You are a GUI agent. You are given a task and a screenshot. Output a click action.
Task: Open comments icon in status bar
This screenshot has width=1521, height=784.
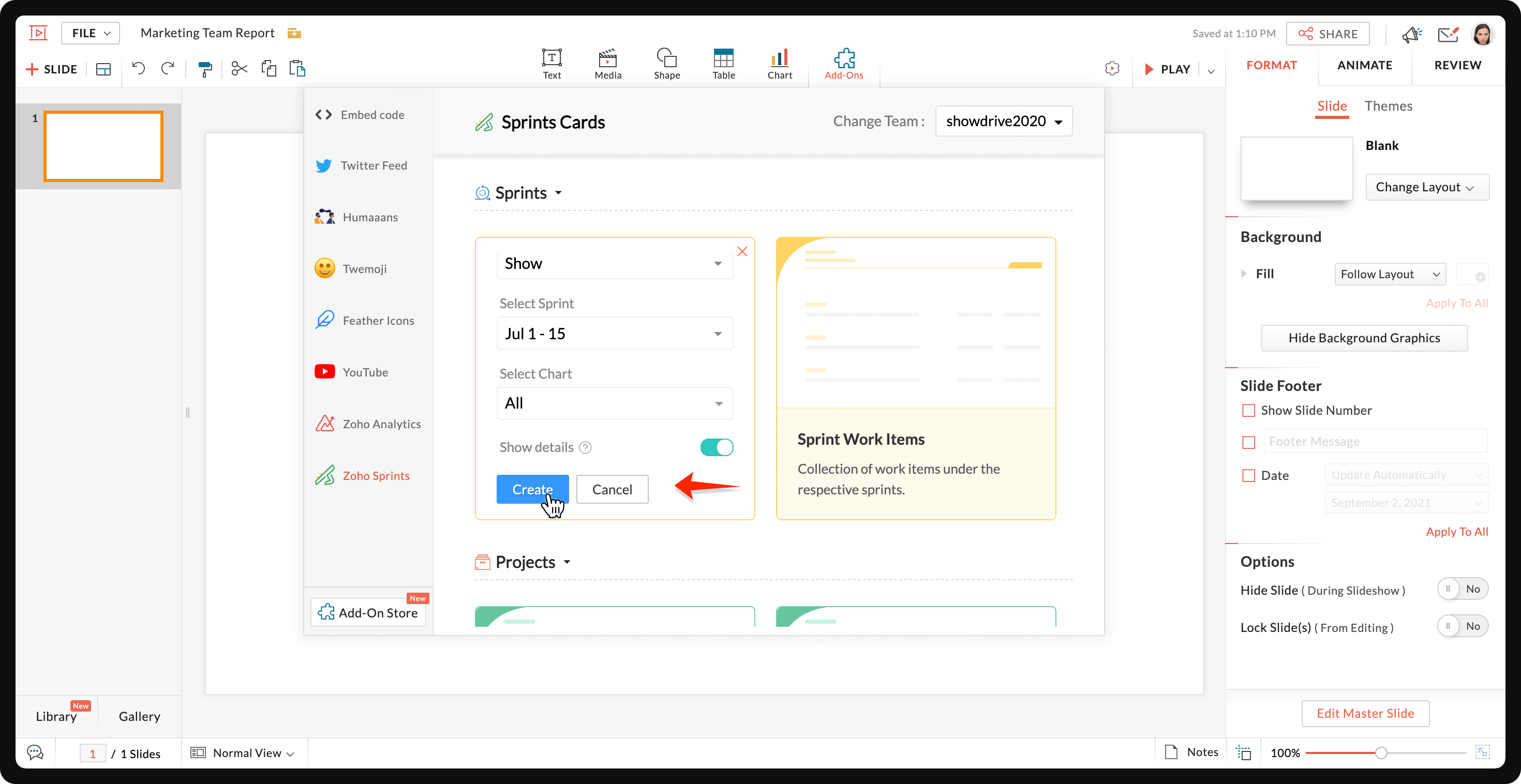coord(35,752)
